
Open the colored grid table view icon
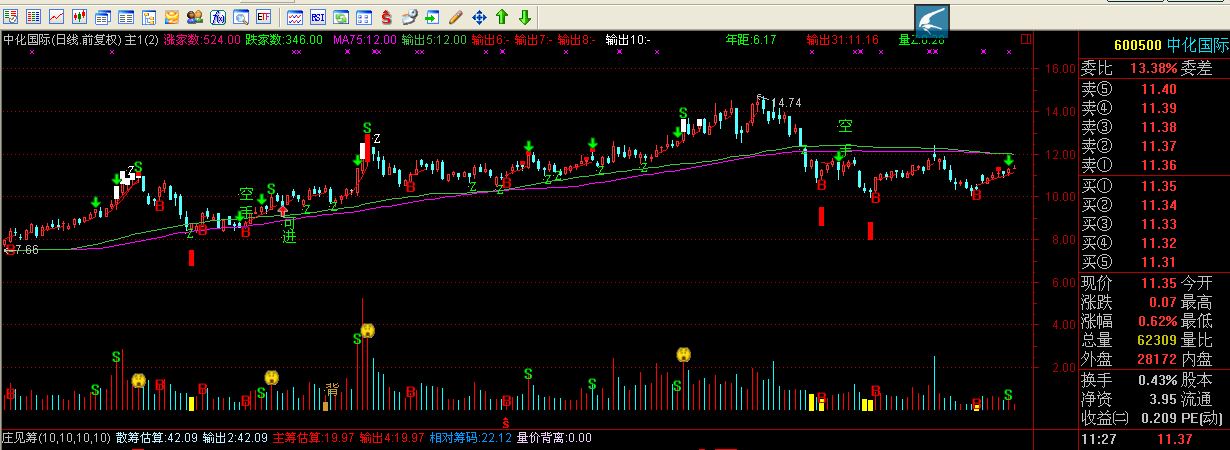(33, 17)
